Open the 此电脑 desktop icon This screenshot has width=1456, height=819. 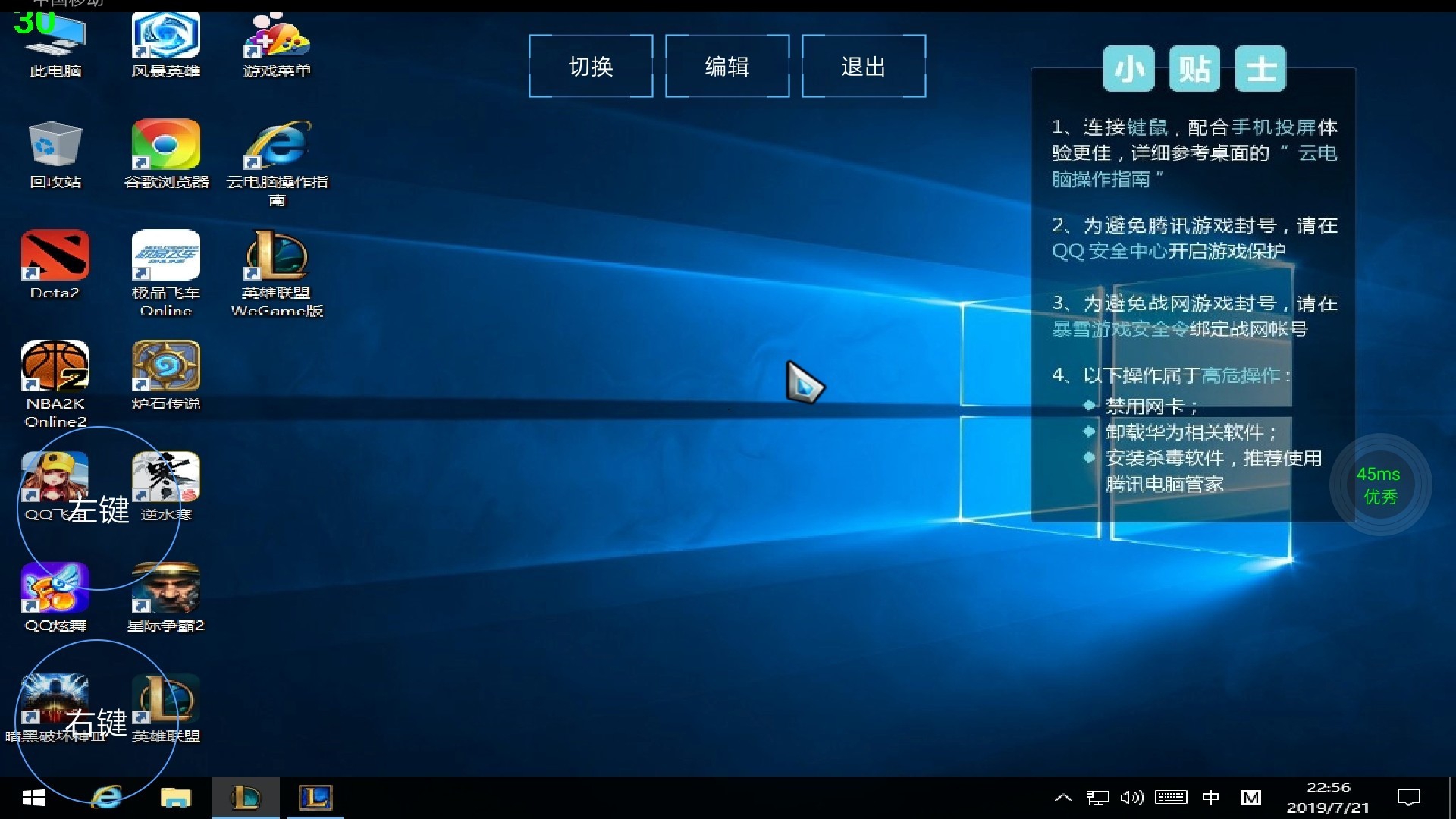click(55, 45)
